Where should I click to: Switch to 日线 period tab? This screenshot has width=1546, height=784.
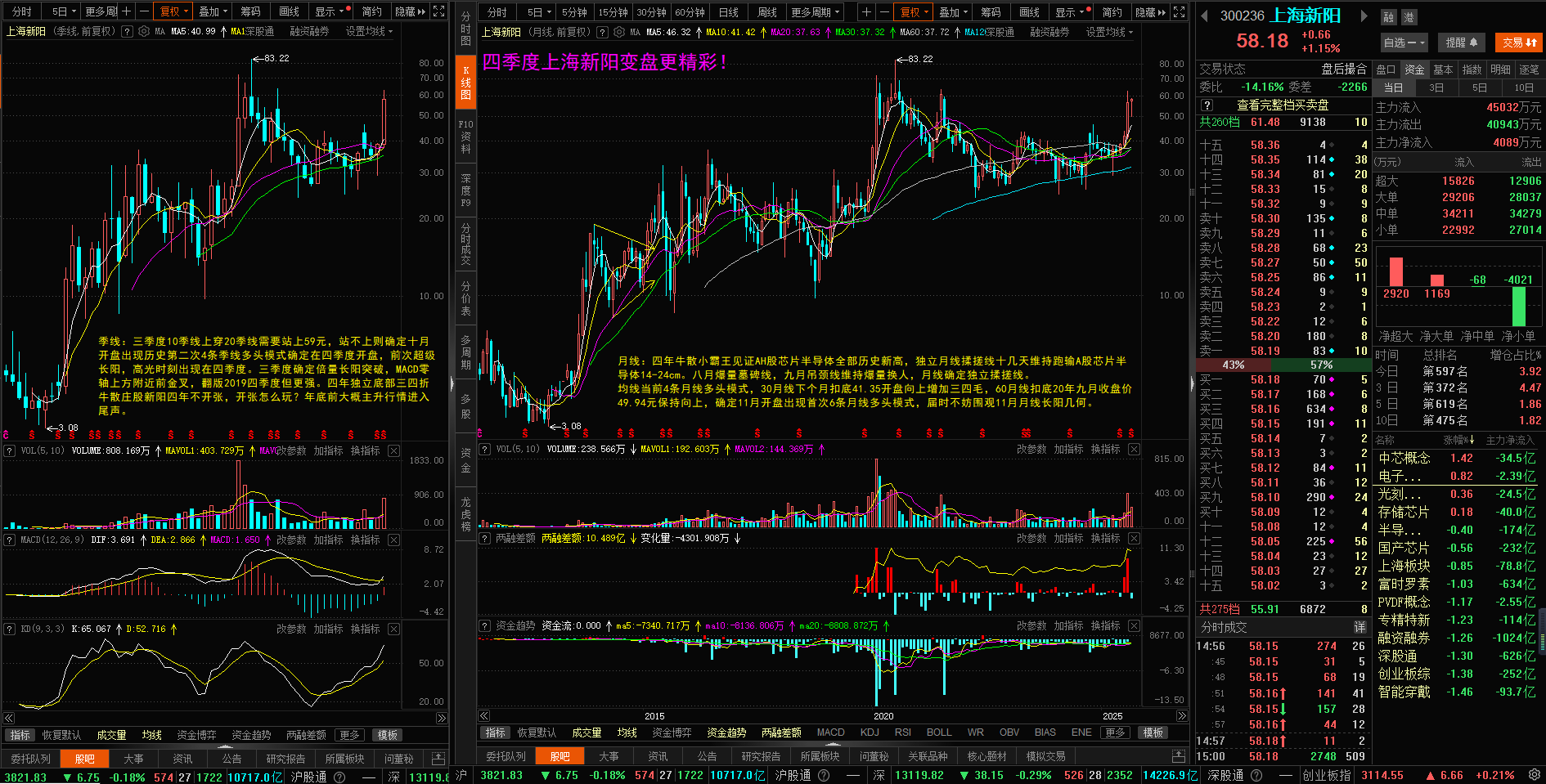coord(728,11)
